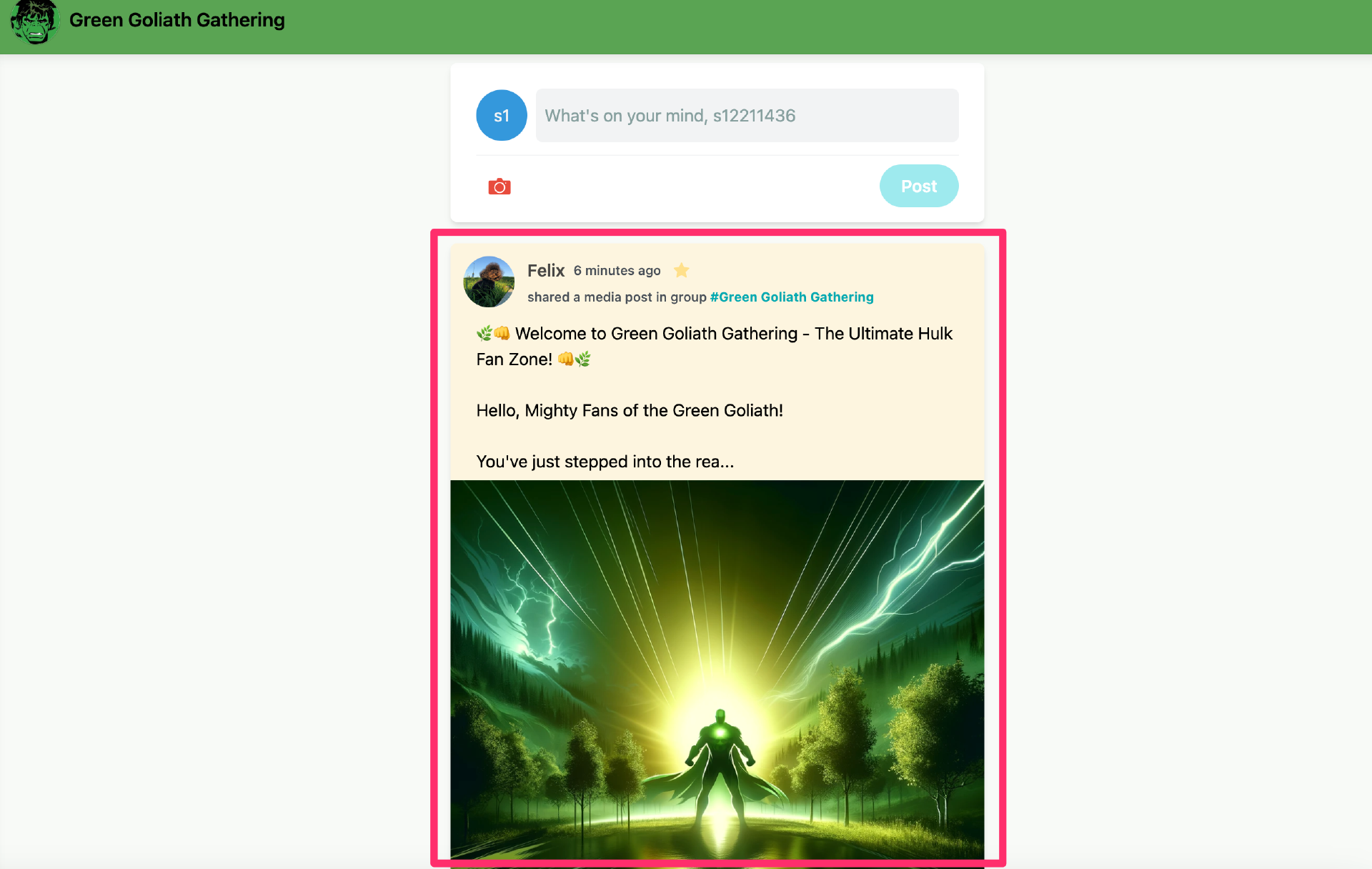Click the truncated post text ending in 'rea...'
The width and height of the screenshot is (1372, 869).
(x=605, y=461)
